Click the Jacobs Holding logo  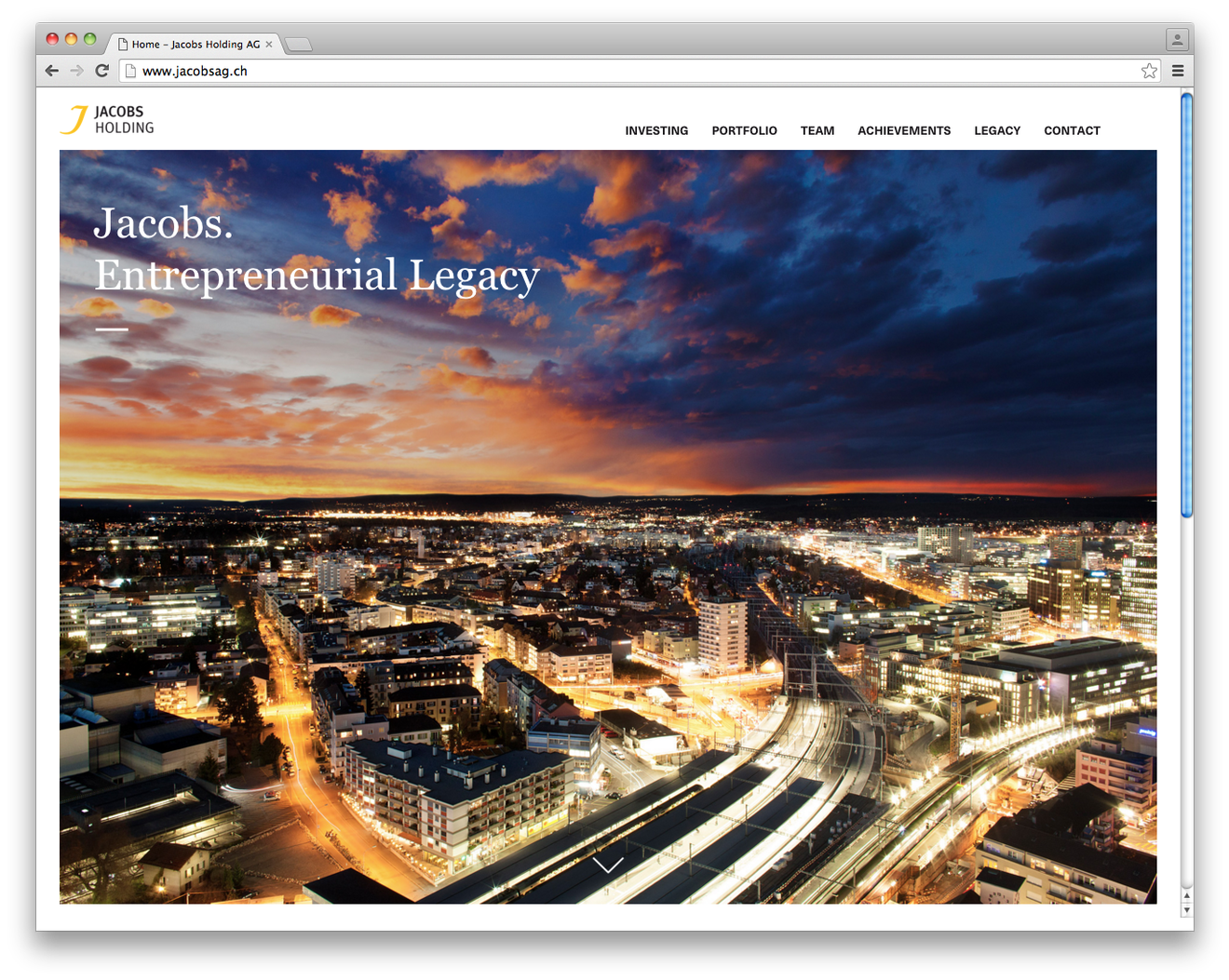pyautogui.click(x=107, y=120)
